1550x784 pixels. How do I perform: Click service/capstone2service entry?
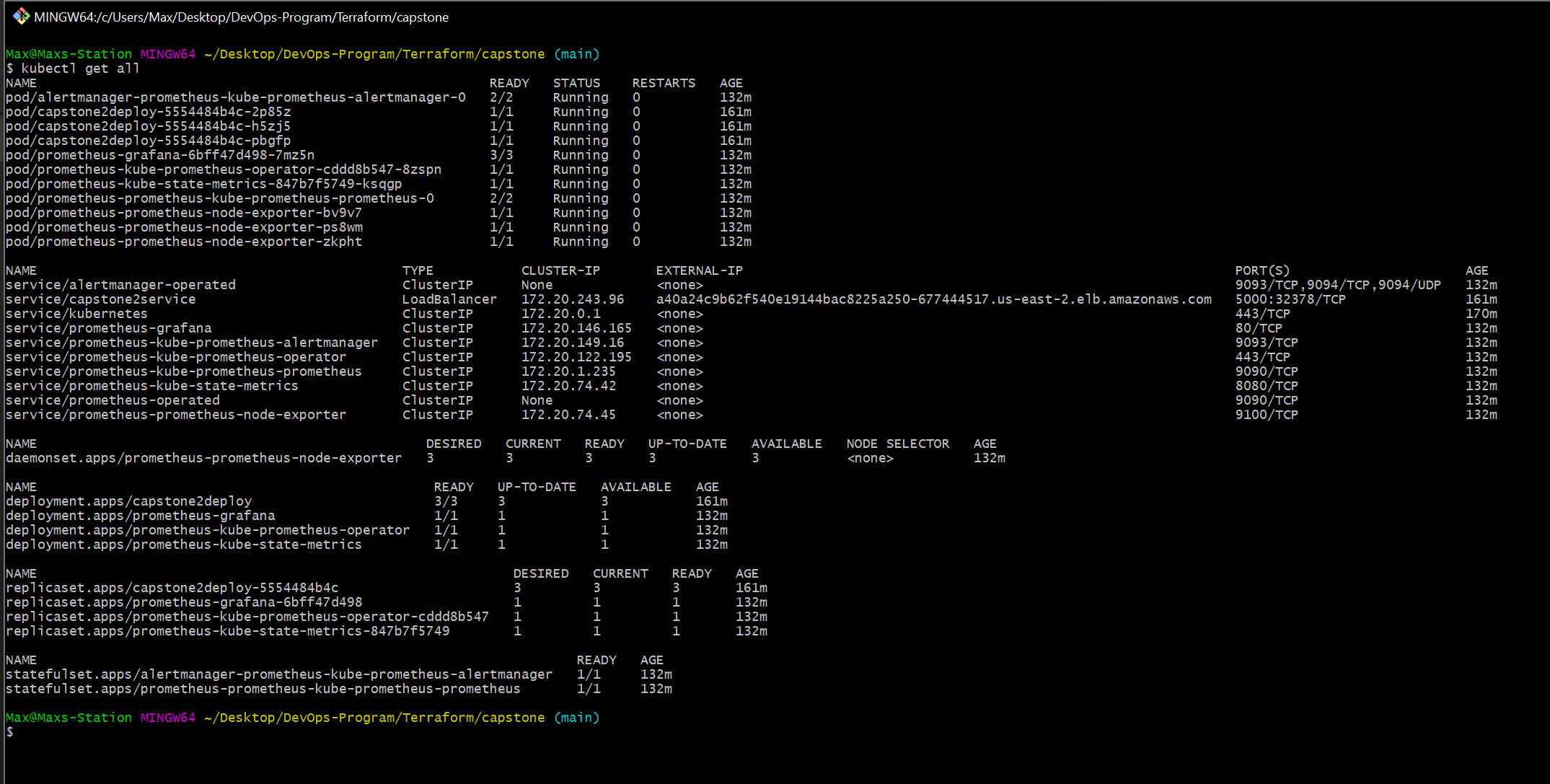pyautogui.click(x=101, y=299)
